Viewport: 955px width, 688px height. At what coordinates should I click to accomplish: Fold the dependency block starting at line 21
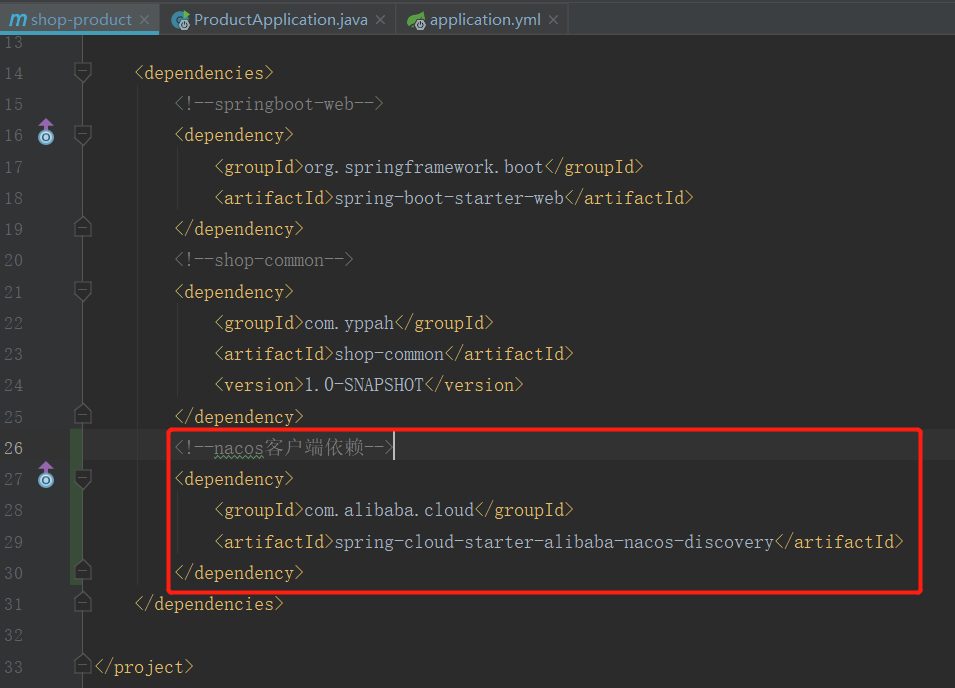coord(83,291)
